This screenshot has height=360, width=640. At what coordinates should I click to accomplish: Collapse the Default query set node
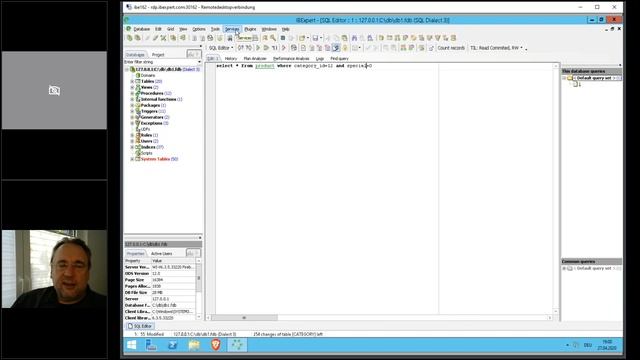point(564,78)
